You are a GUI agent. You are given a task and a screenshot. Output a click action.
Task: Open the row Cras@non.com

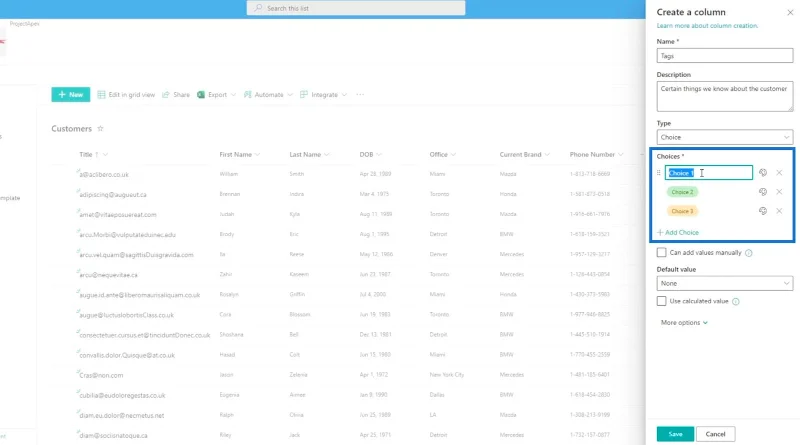pyautogui.click(x=101, y=375)
